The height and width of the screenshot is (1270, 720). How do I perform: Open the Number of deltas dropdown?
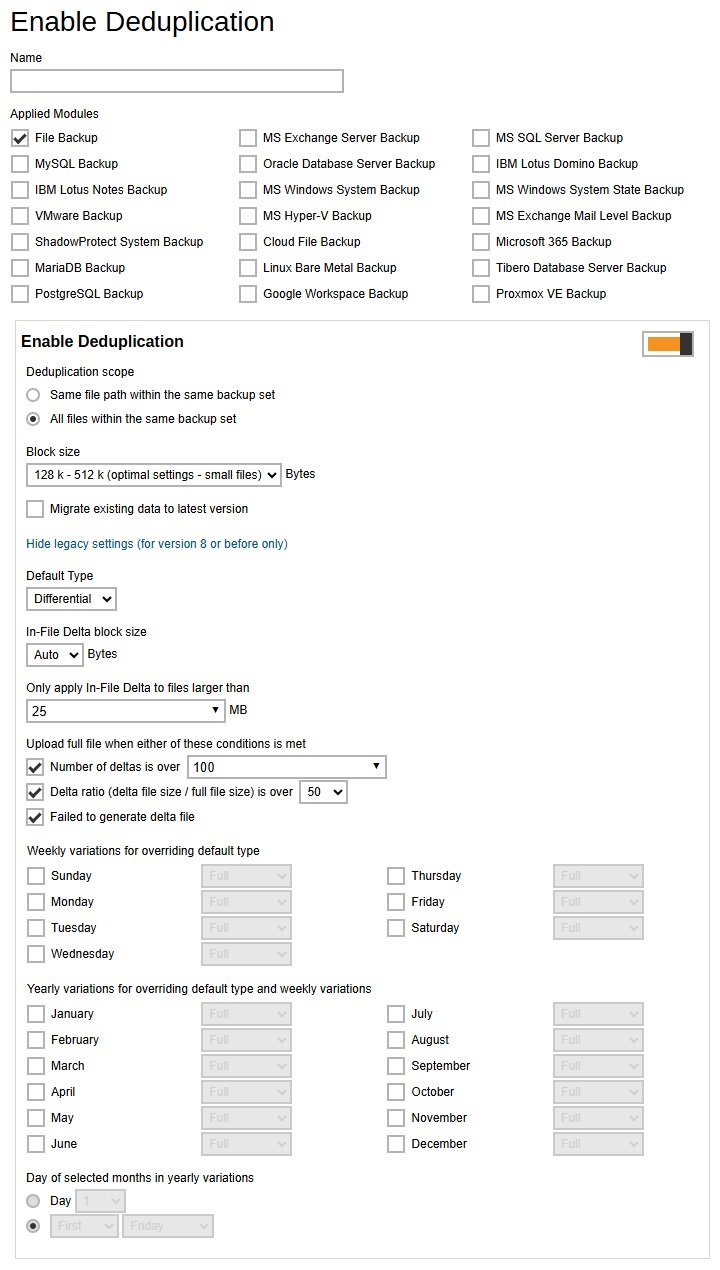(x=285, y=767)
